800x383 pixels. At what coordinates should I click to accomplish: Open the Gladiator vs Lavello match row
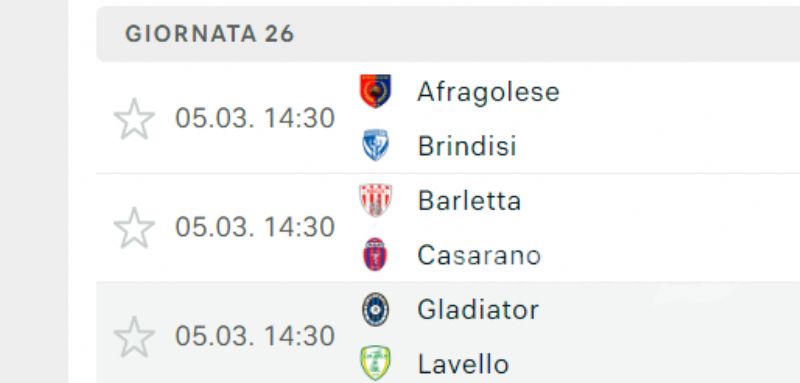pos(448,333)
